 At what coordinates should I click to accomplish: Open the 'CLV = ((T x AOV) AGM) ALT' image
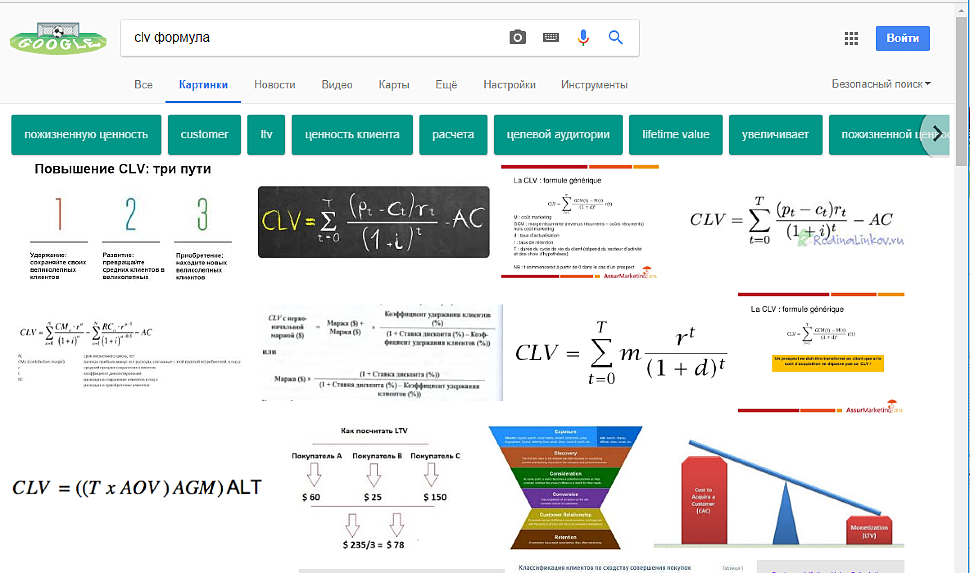pyautogui.click(x=136, y=488)
